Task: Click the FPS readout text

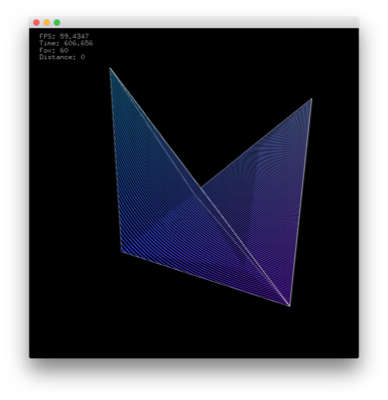Action: point(64,36)
